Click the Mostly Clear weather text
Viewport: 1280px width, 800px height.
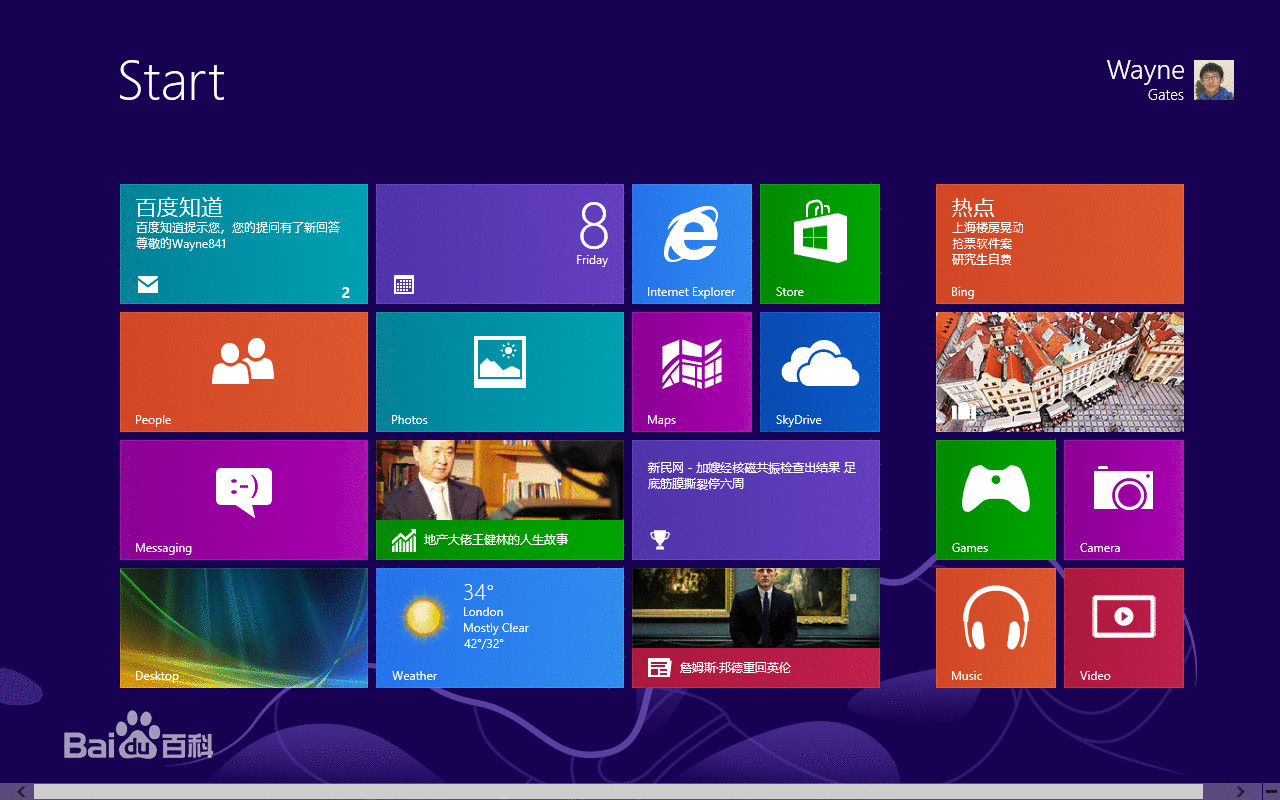click(x=496, y=628)
